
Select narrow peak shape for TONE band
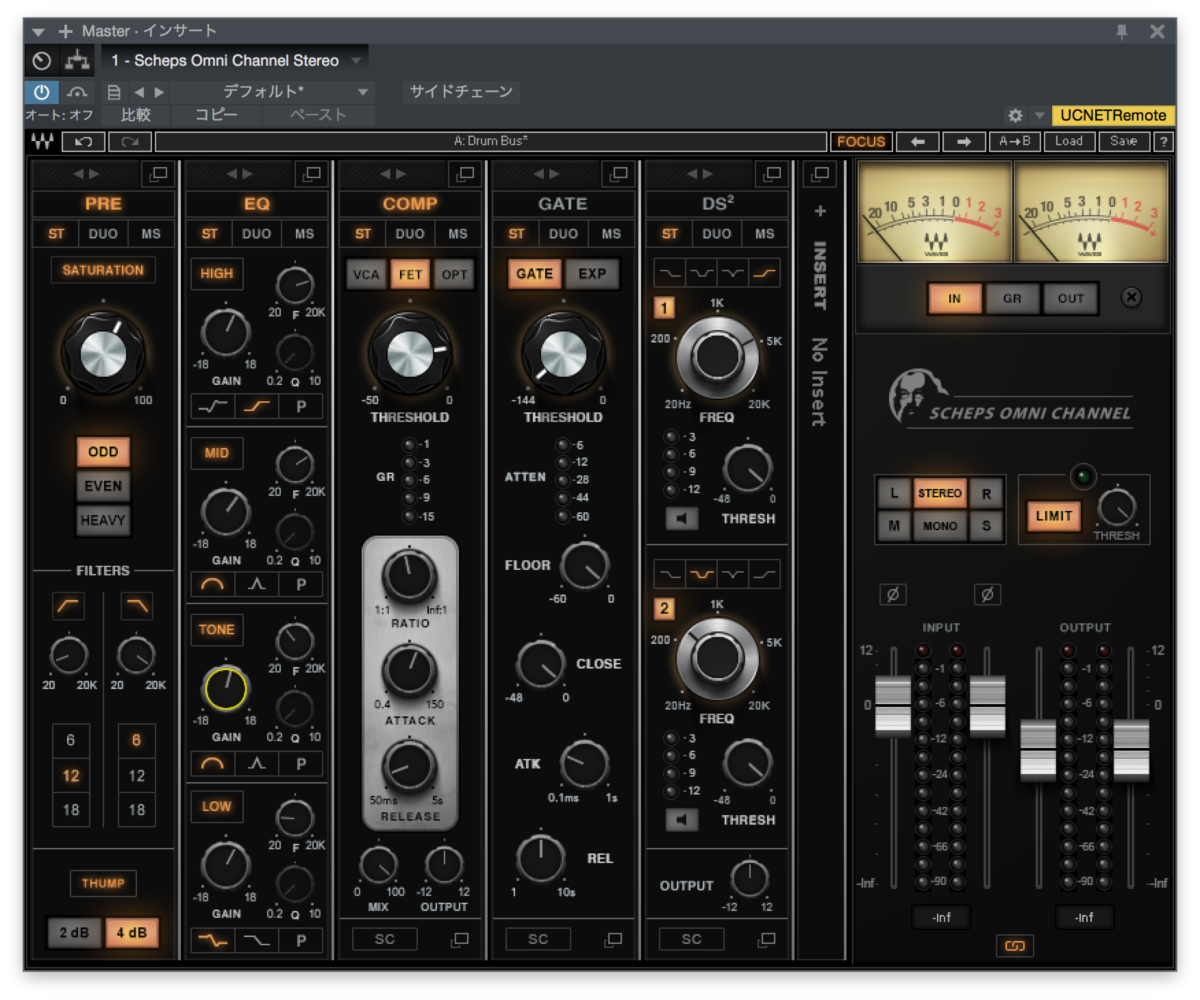pos(257,764)
